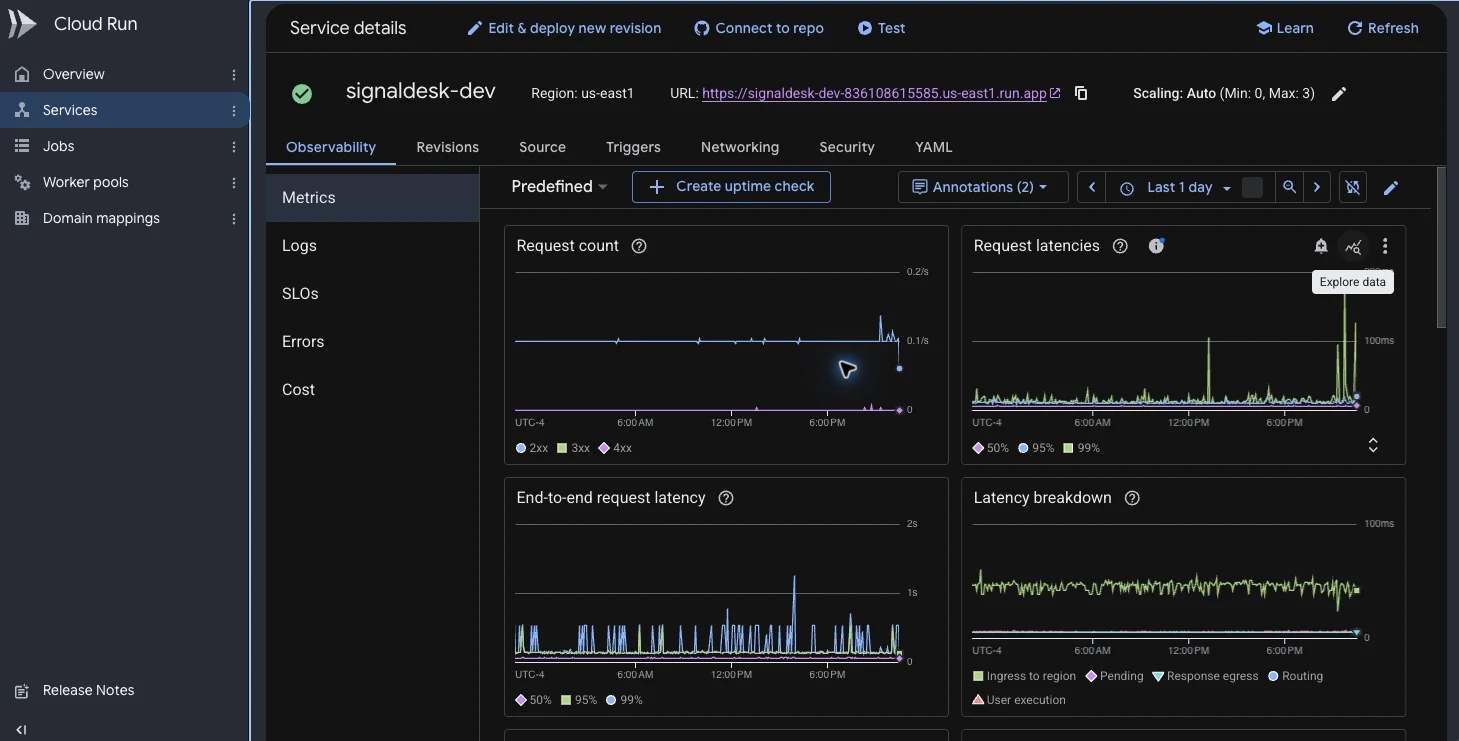
Task: Open the Annotations (2) dropdown
Action: 983,187
